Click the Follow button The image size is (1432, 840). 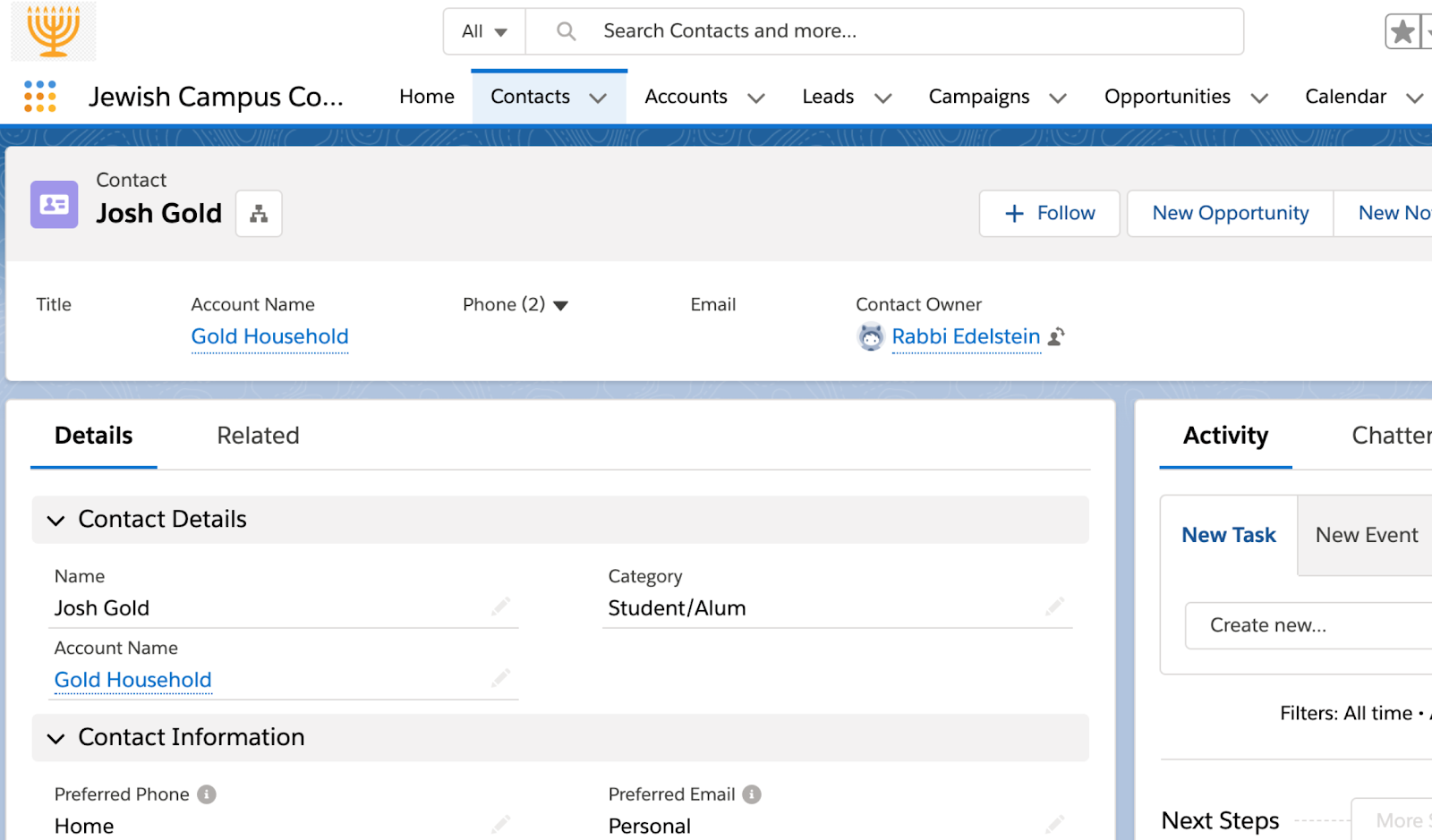pos(1049,214)
